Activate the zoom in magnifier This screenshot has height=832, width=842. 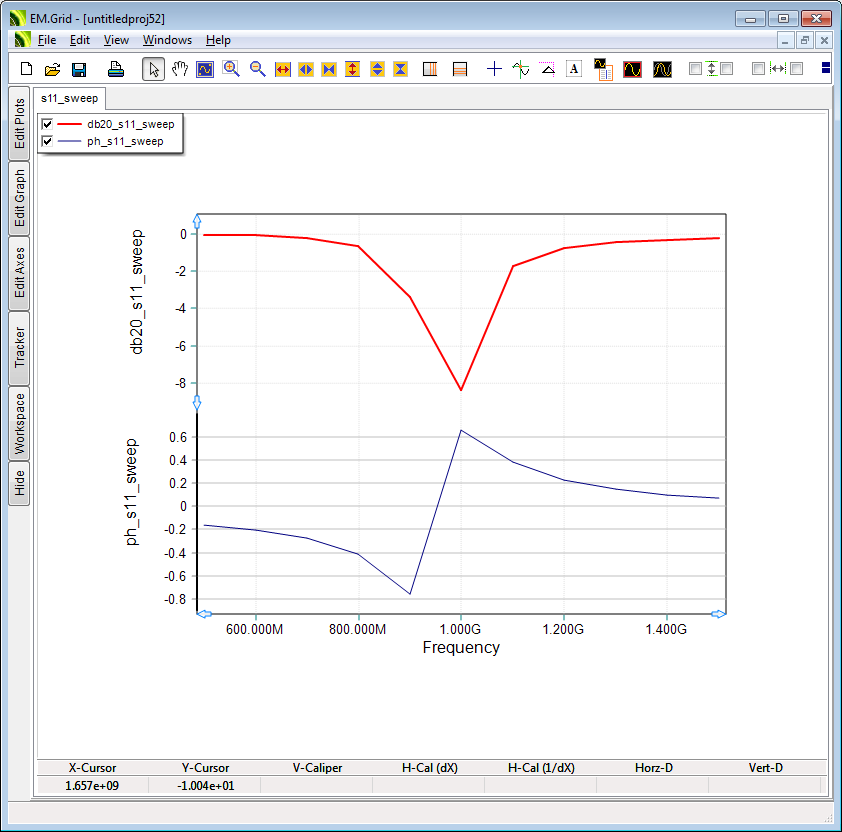point(231,69)
